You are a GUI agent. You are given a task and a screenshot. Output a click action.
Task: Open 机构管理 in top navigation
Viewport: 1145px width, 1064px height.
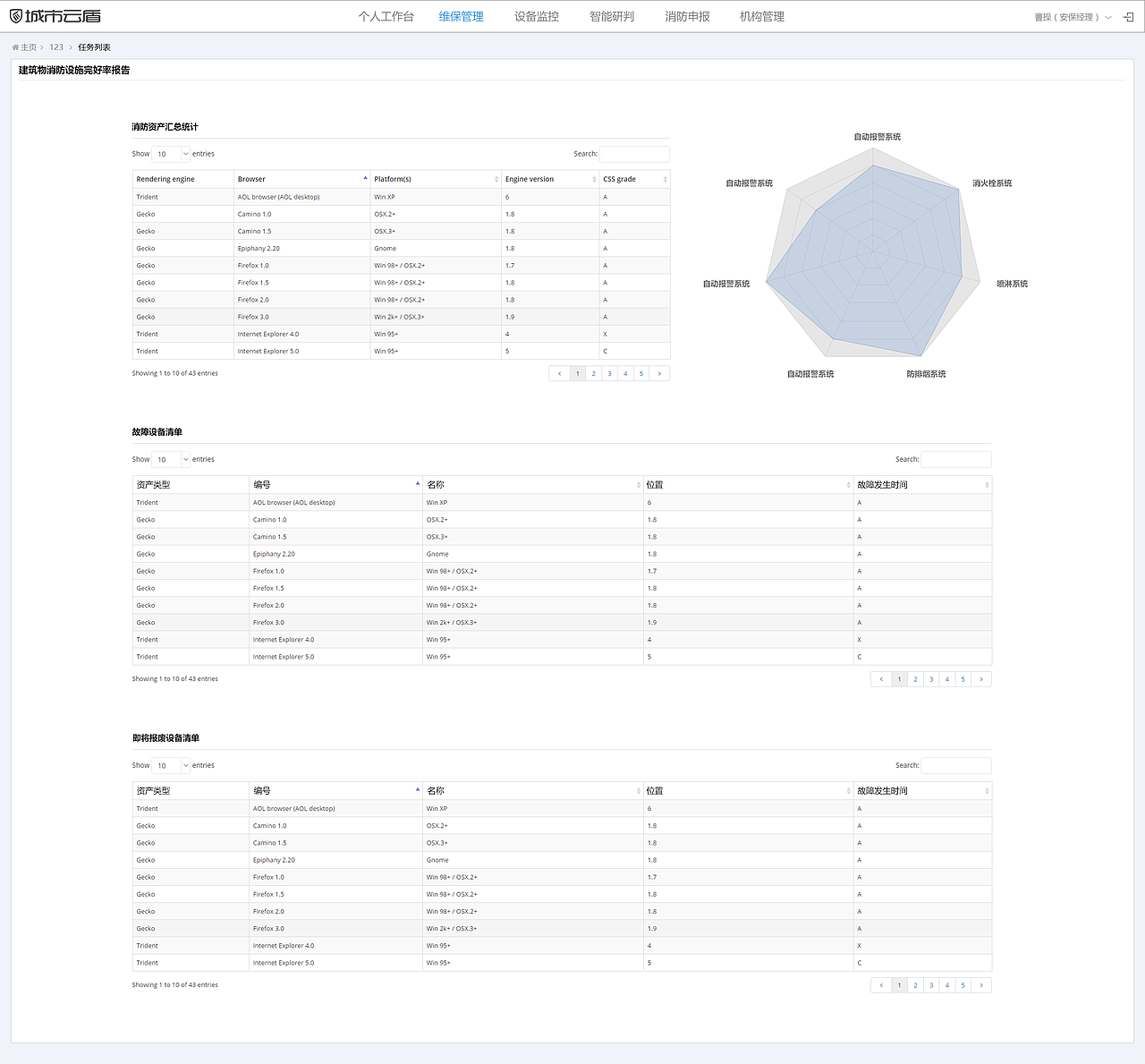pyautogui.click(x=762, y=16)
